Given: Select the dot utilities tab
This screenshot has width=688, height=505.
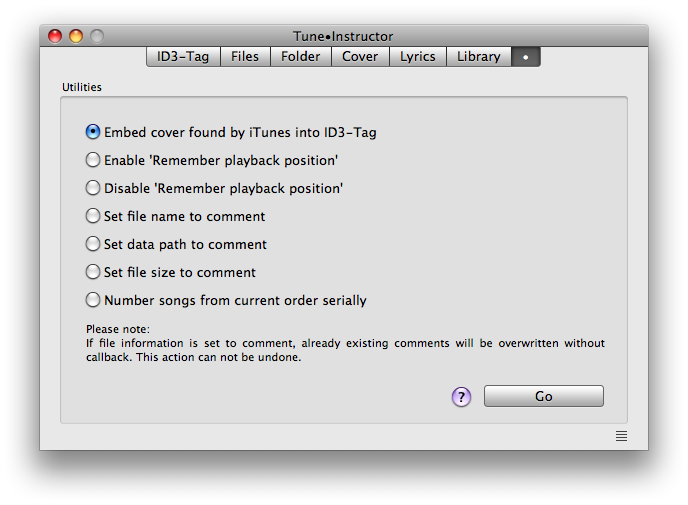Looking at the screenshot, I should (526, 57).
